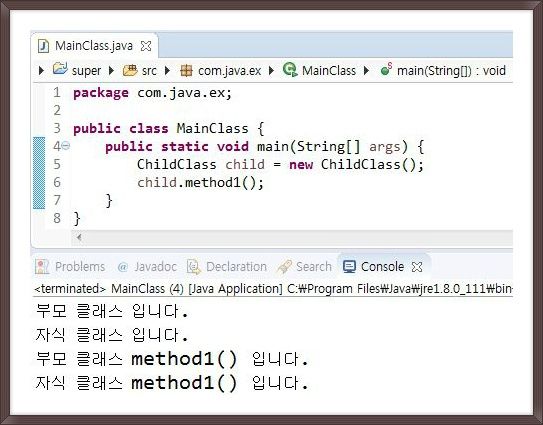Click 'package com.java.ex;' on line 1
This screenshot has width=543, height=425.
coord(152,93)
